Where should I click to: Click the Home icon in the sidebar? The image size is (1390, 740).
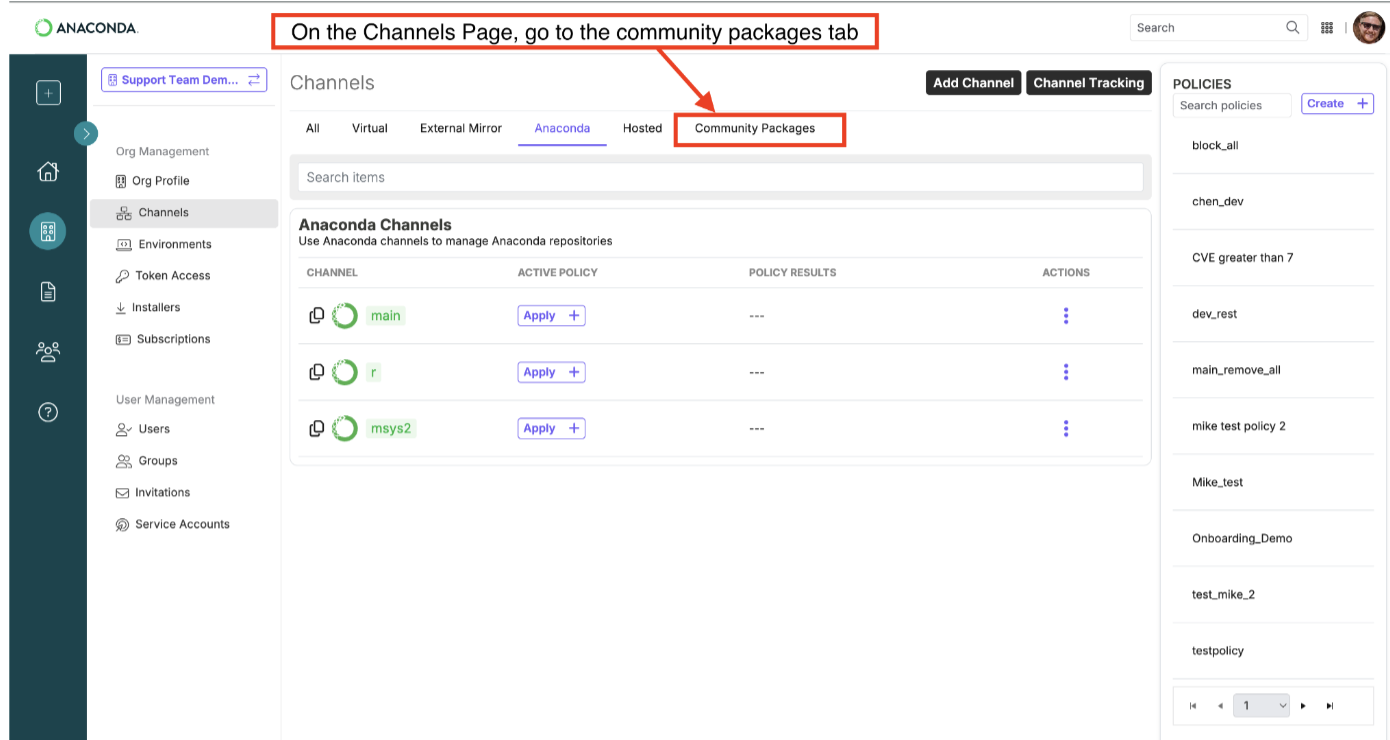47,171
